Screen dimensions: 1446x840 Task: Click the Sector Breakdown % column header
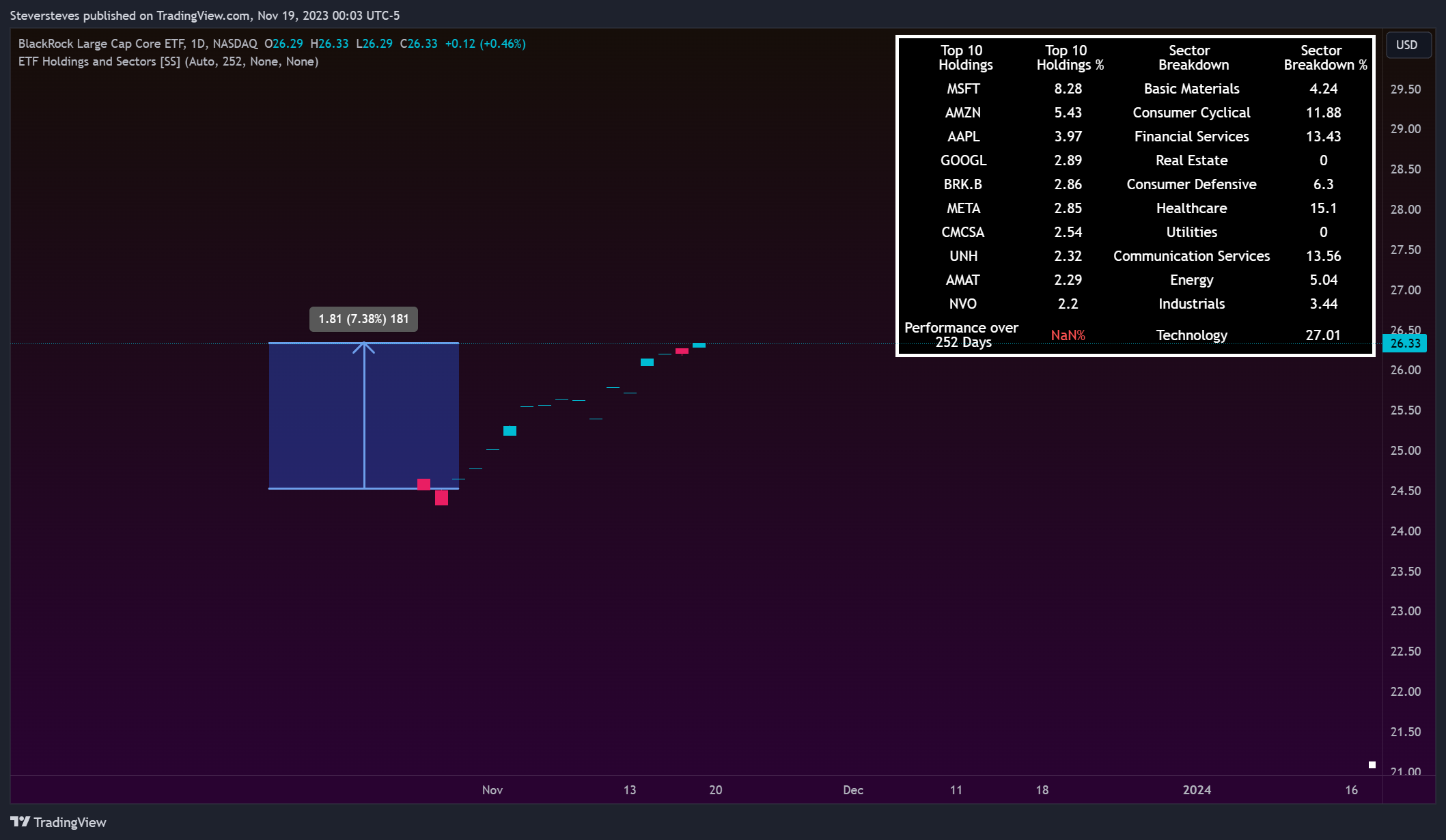tap(1325, 57)
